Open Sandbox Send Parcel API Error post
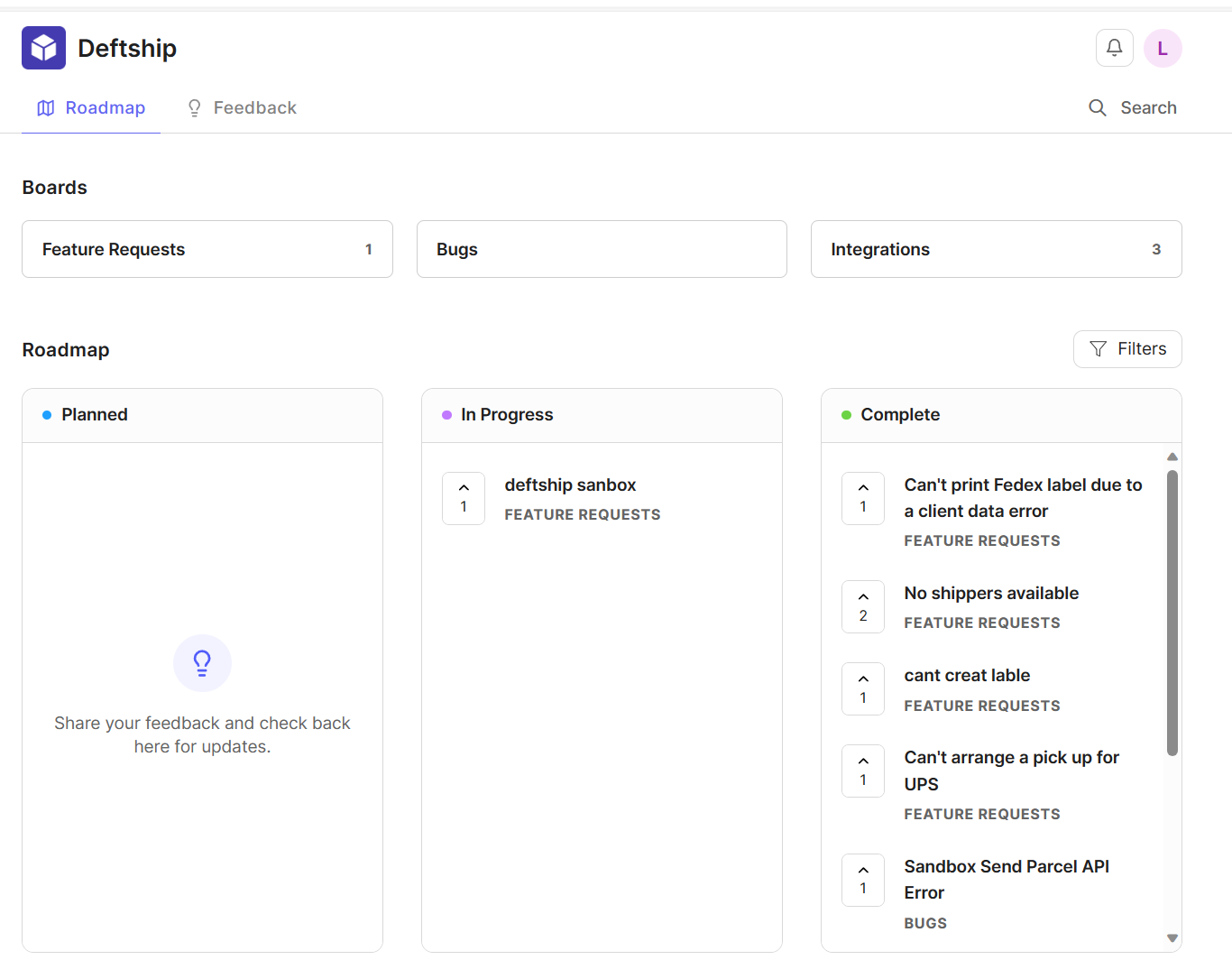 [x=1007, y=880]
